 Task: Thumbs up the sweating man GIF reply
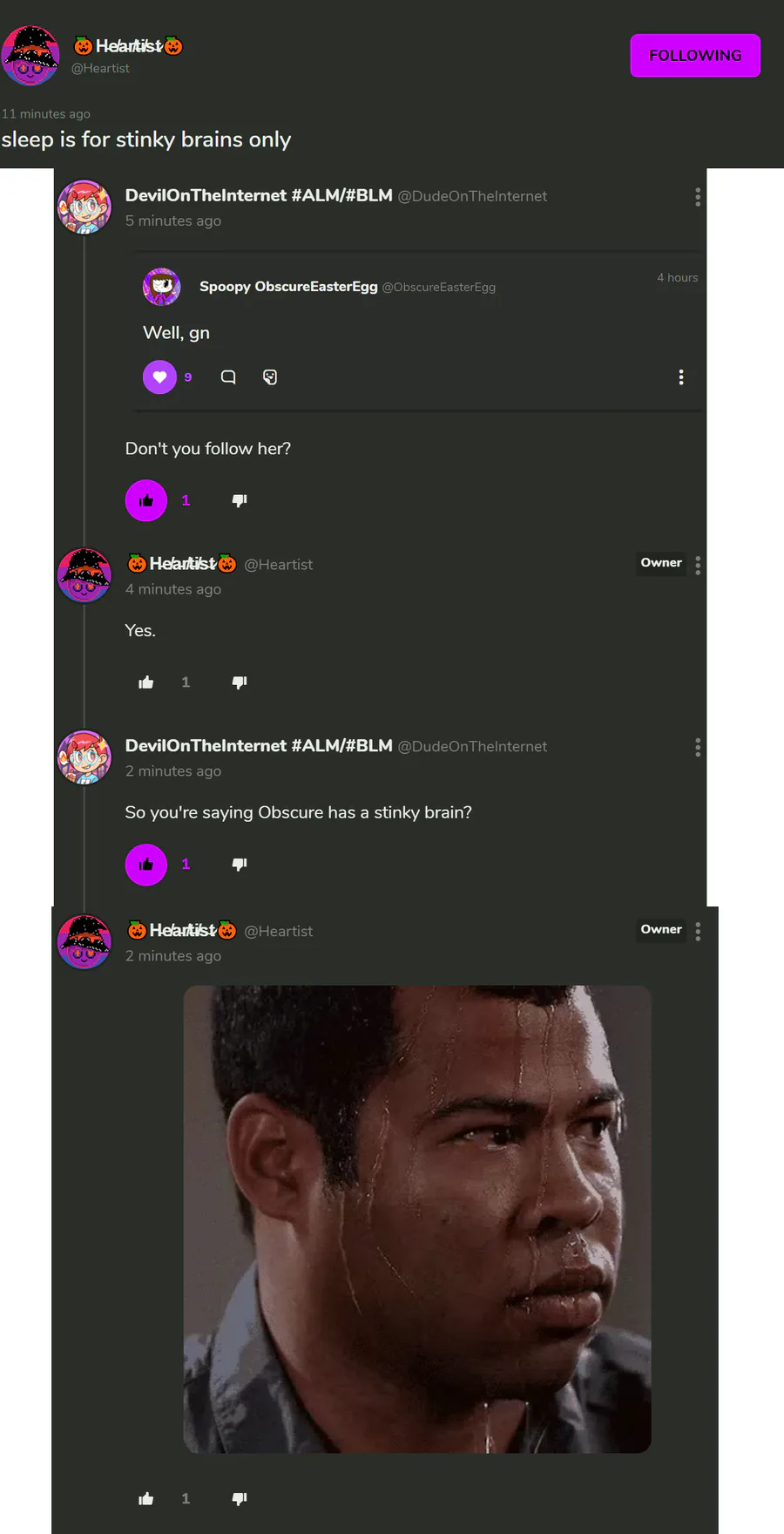pyautogui.click(x=146, y=1499)
